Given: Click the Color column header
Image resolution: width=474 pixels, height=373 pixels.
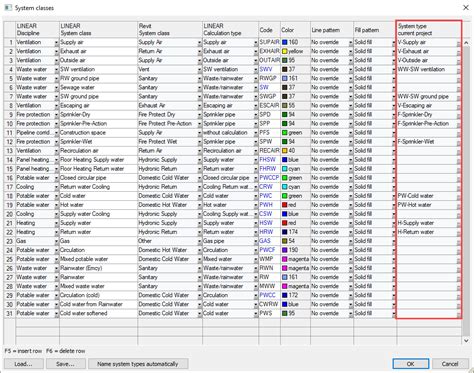Looking at the screenshot, I should coord(295,30).
